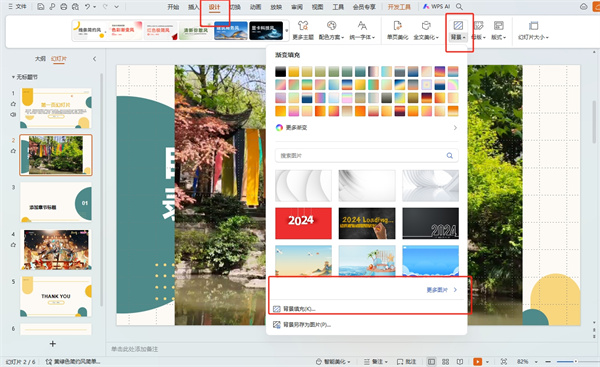Collapse the 无标题节 section triangle

coord(13,77)
